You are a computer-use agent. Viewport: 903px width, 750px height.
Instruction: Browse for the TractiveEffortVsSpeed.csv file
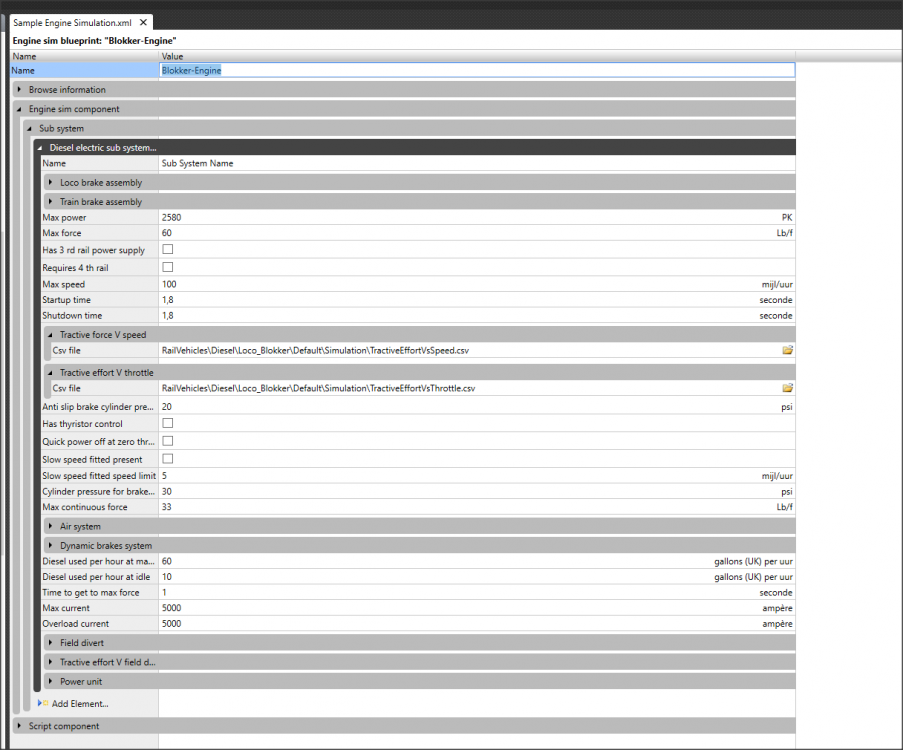[787, 351]
